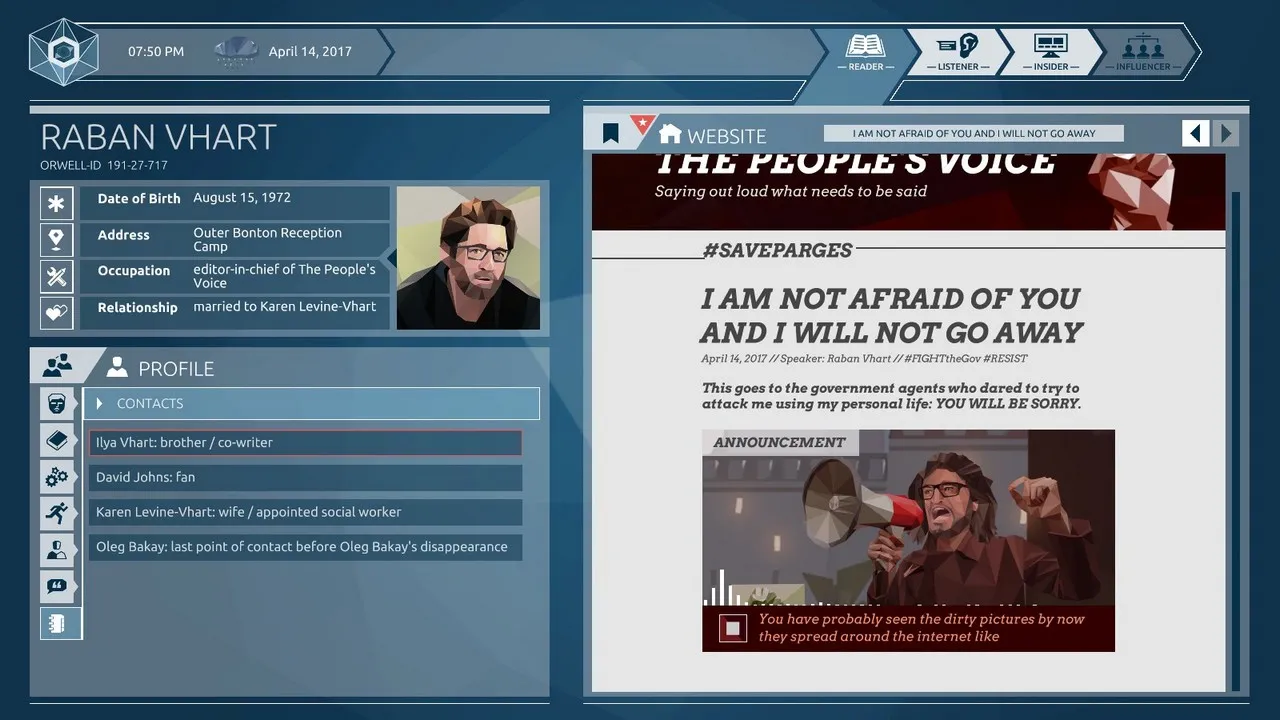Click the Outer Bonton Reception Camp address

pyautogui.click(x=268, y=239)
